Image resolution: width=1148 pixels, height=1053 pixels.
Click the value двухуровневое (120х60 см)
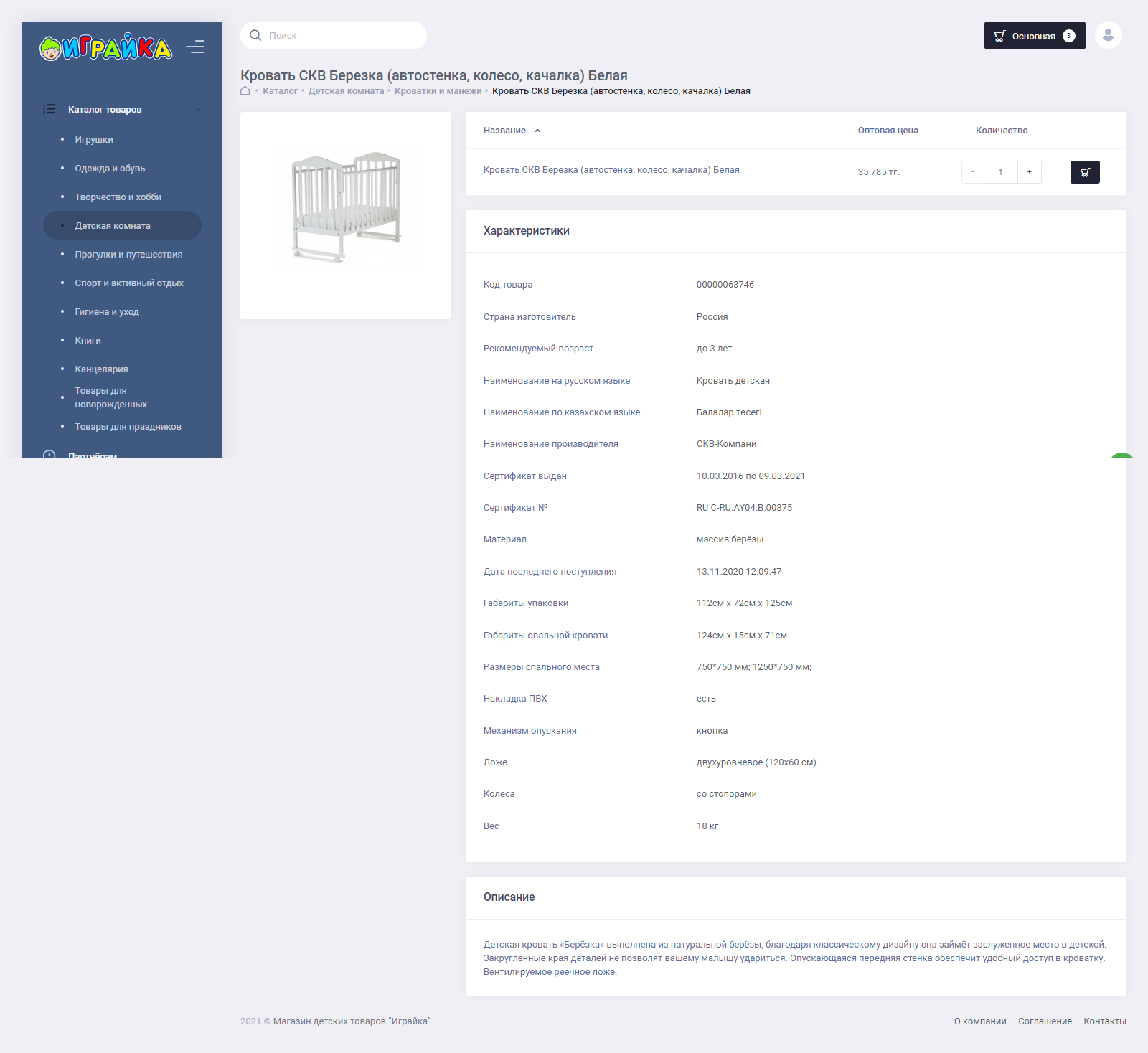[756, 762]
